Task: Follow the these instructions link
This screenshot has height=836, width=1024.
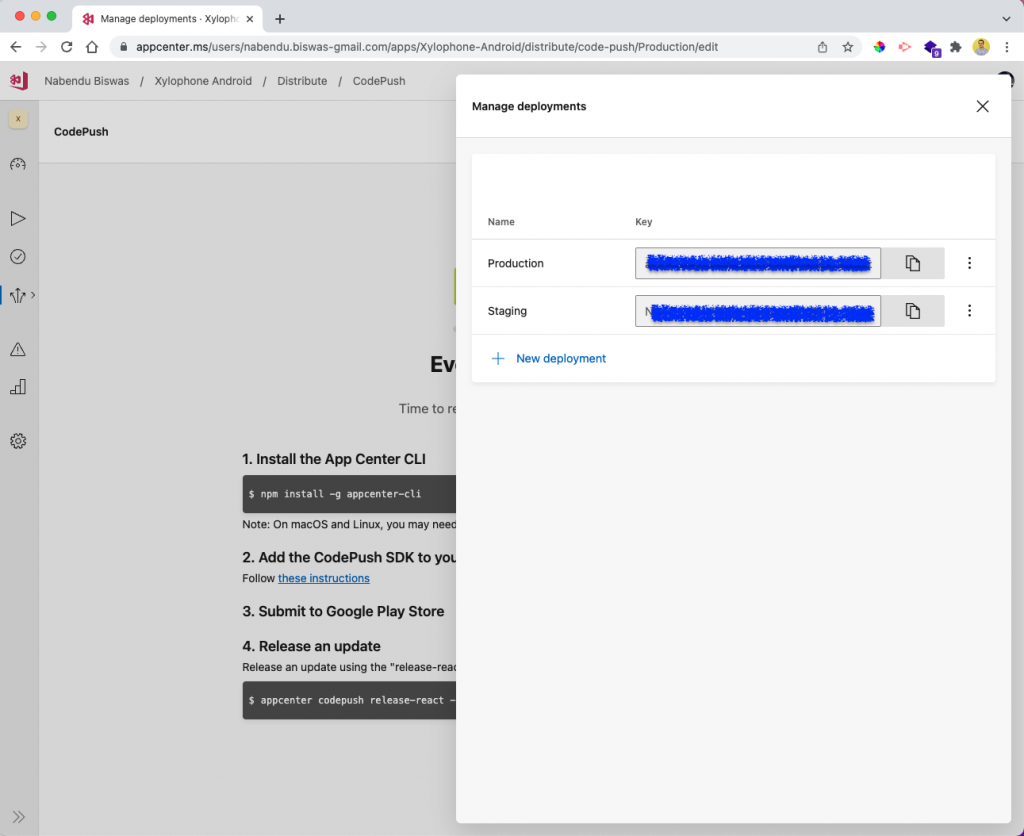Action: [x=324, y=579]
